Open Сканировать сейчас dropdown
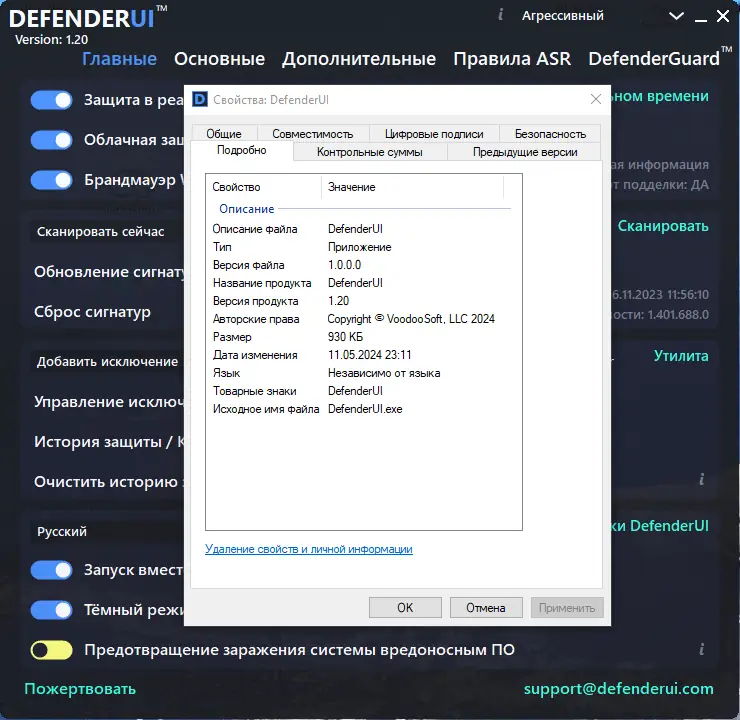 pos(108,232)
